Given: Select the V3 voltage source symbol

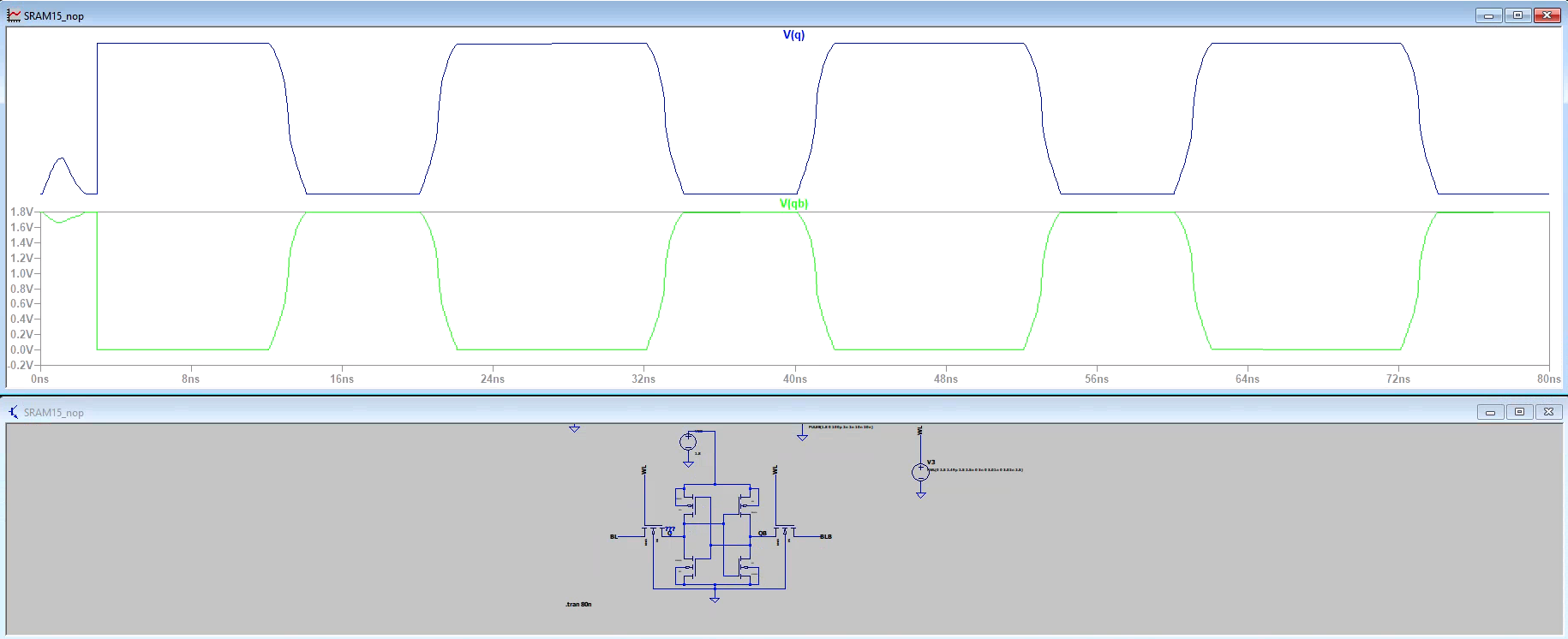Looking at the screenshot, I should coord(920,472).
